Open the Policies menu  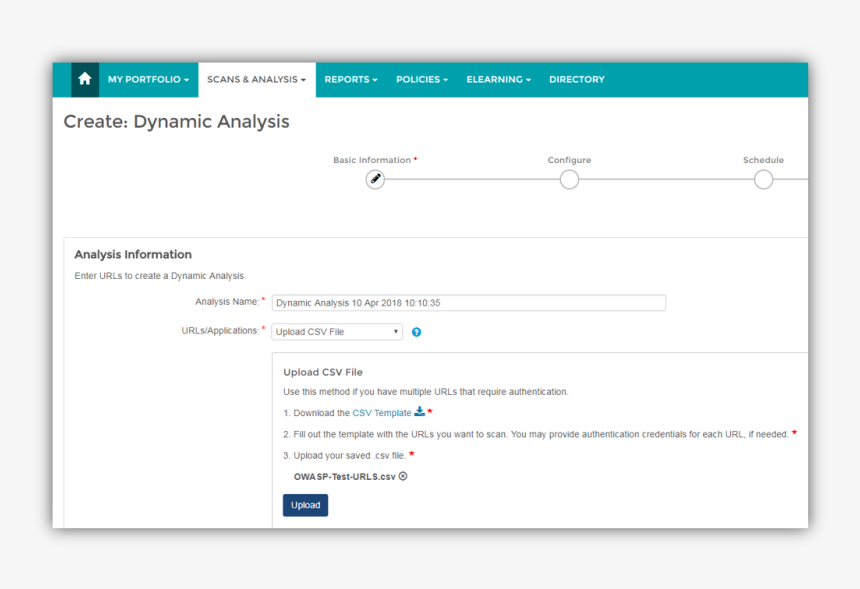click(x=421, y=79)
